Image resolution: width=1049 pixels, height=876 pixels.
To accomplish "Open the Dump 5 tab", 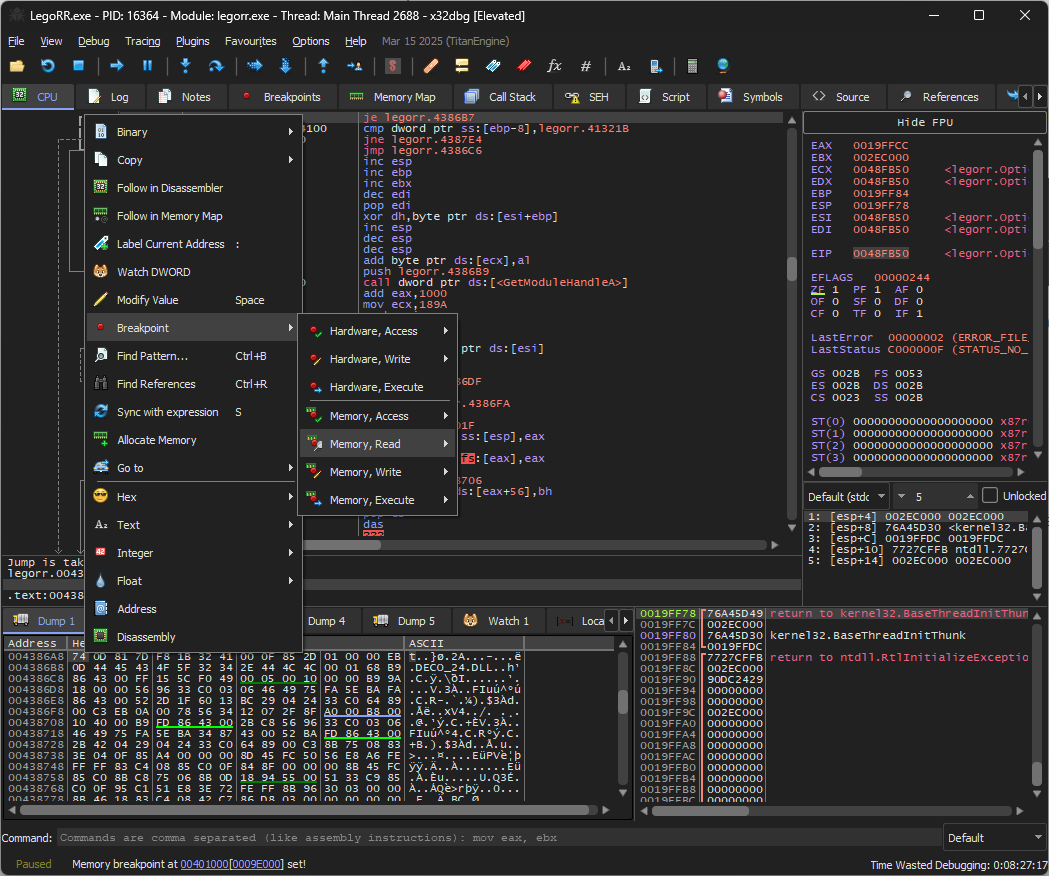I will 405,621.
